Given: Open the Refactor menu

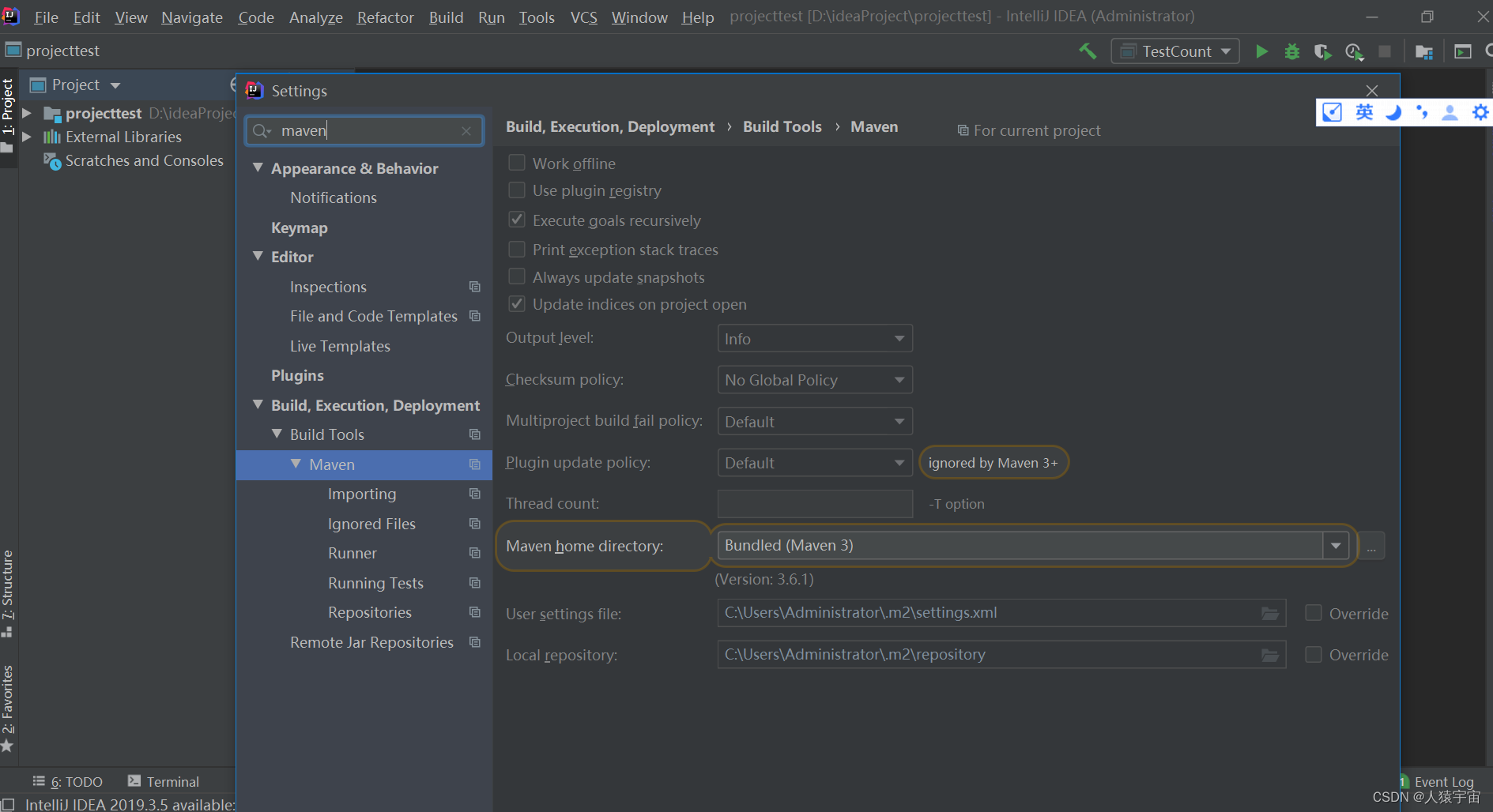Looking at the screenshot, I should (385, 17).
